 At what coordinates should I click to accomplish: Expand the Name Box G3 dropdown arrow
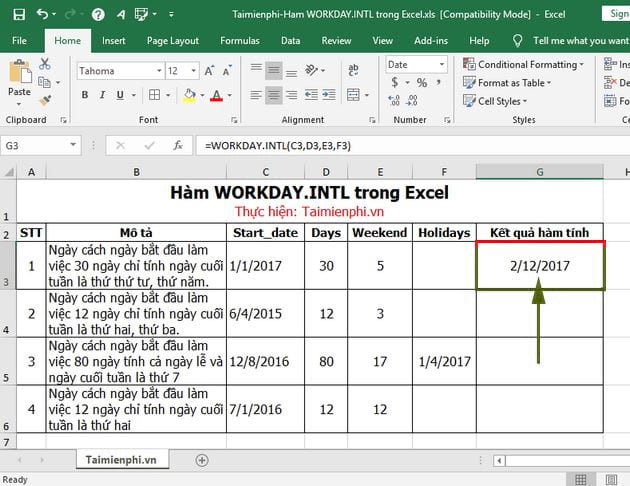(73, 145)
